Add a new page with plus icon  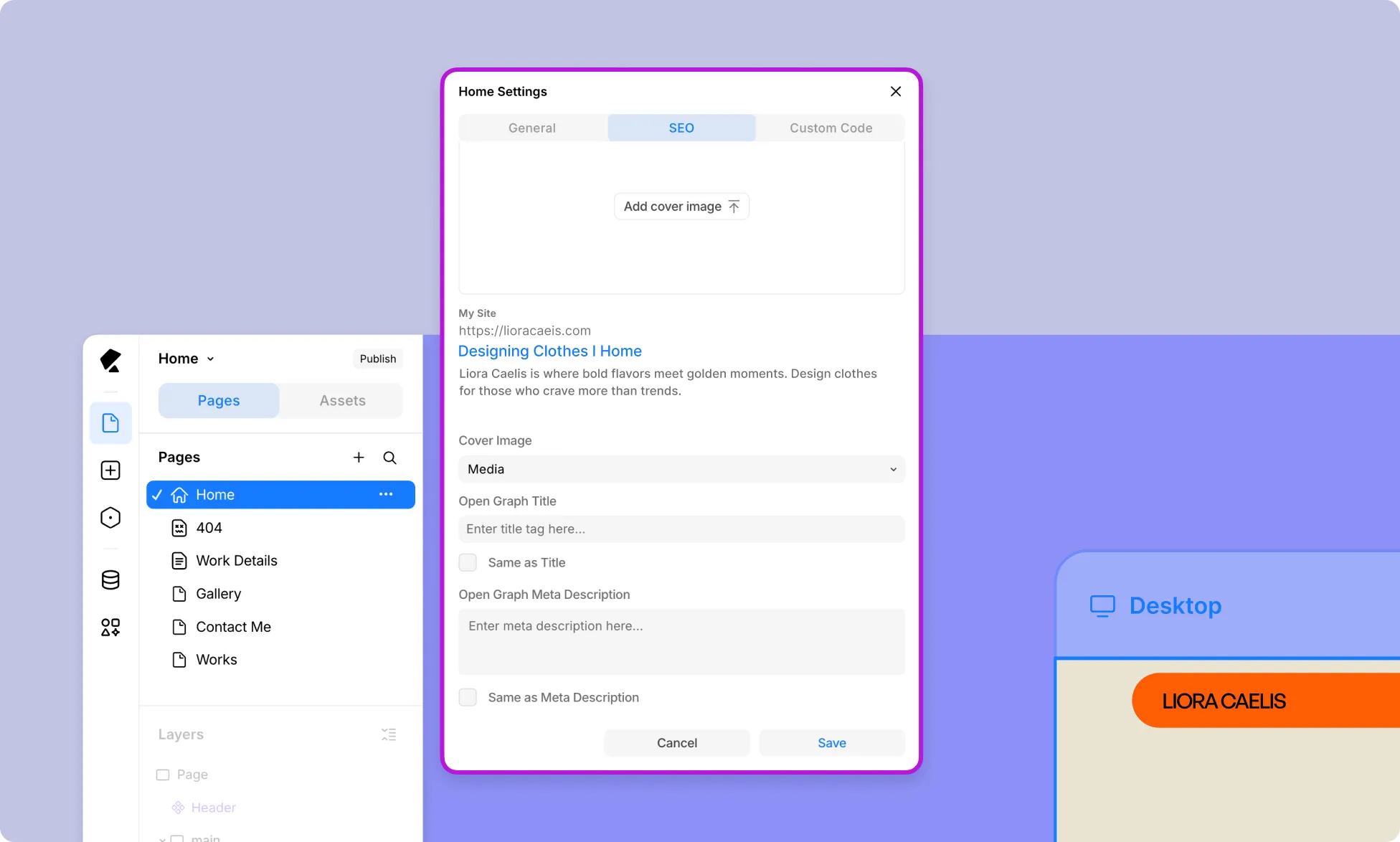click(x=359, y=458)
